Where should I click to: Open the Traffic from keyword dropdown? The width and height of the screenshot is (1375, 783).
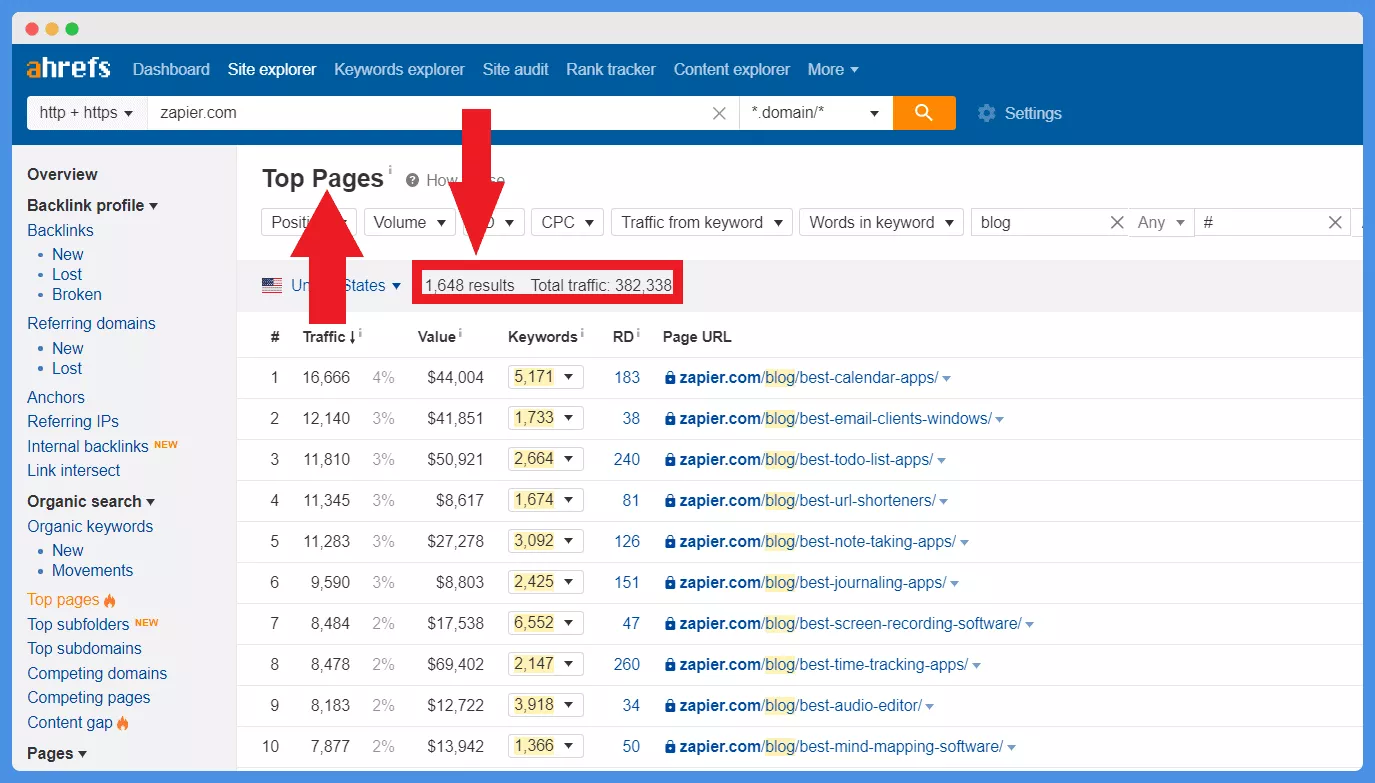coord(702,222)
